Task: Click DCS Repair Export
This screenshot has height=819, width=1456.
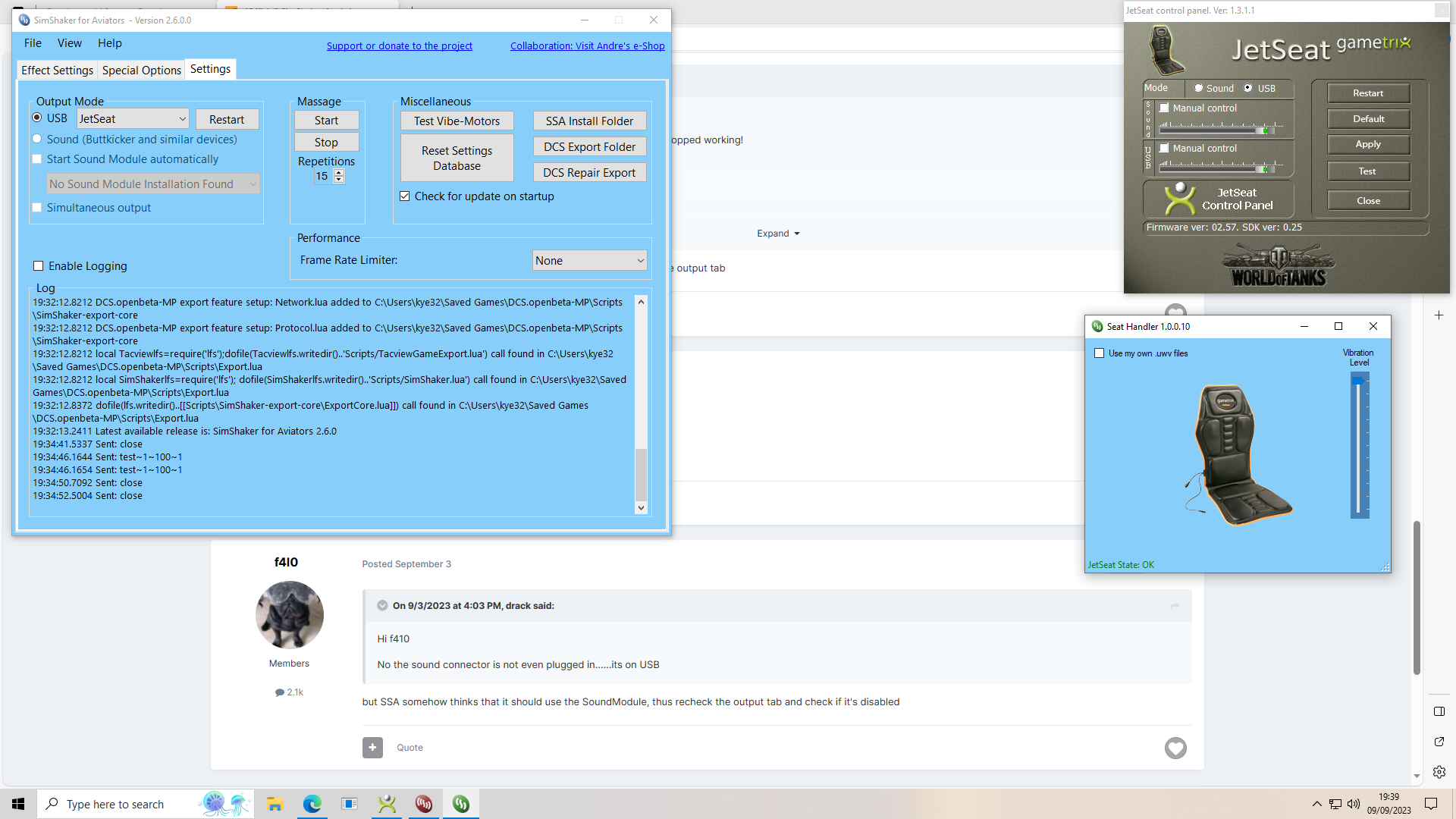Action: pyautogui.click(x=589, y=173)
